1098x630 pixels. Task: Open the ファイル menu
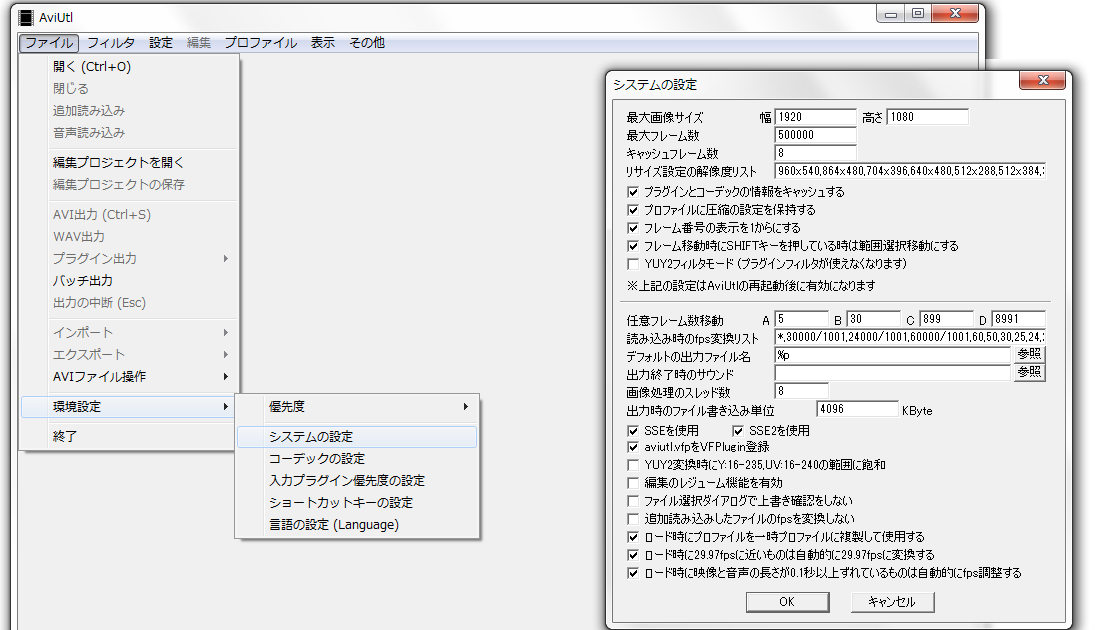49,43
